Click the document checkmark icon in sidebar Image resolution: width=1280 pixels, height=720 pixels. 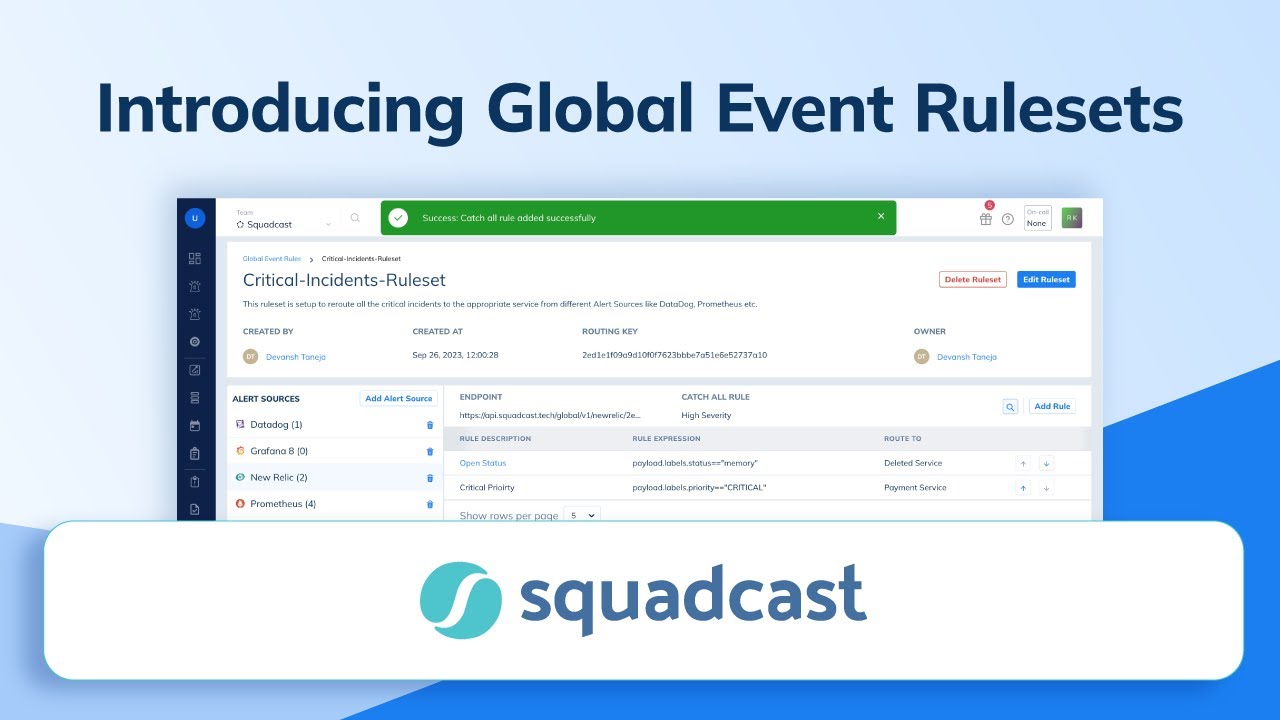click(x=195, y=509)
